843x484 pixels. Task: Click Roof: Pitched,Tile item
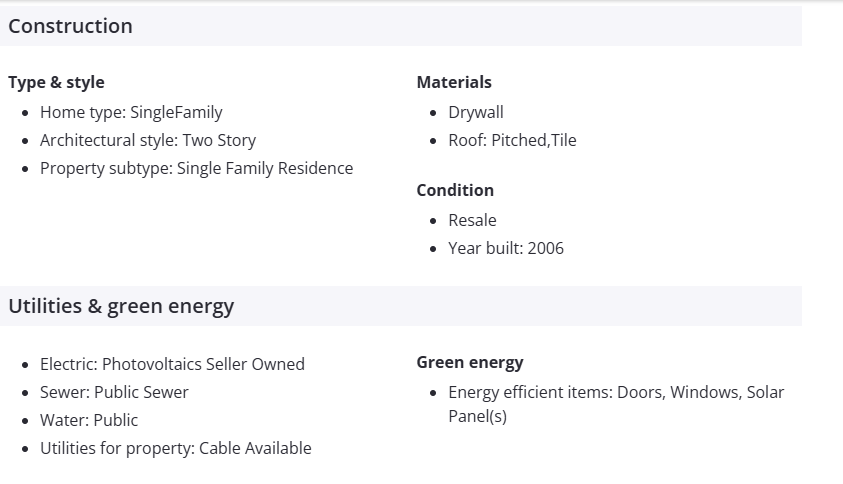click(x=512, y=140)
